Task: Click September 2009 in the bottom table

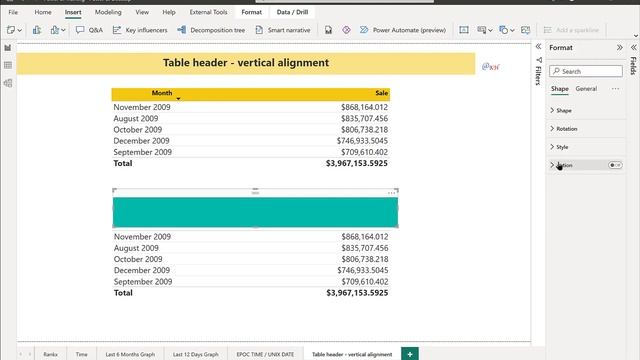Action: [143, 282]
